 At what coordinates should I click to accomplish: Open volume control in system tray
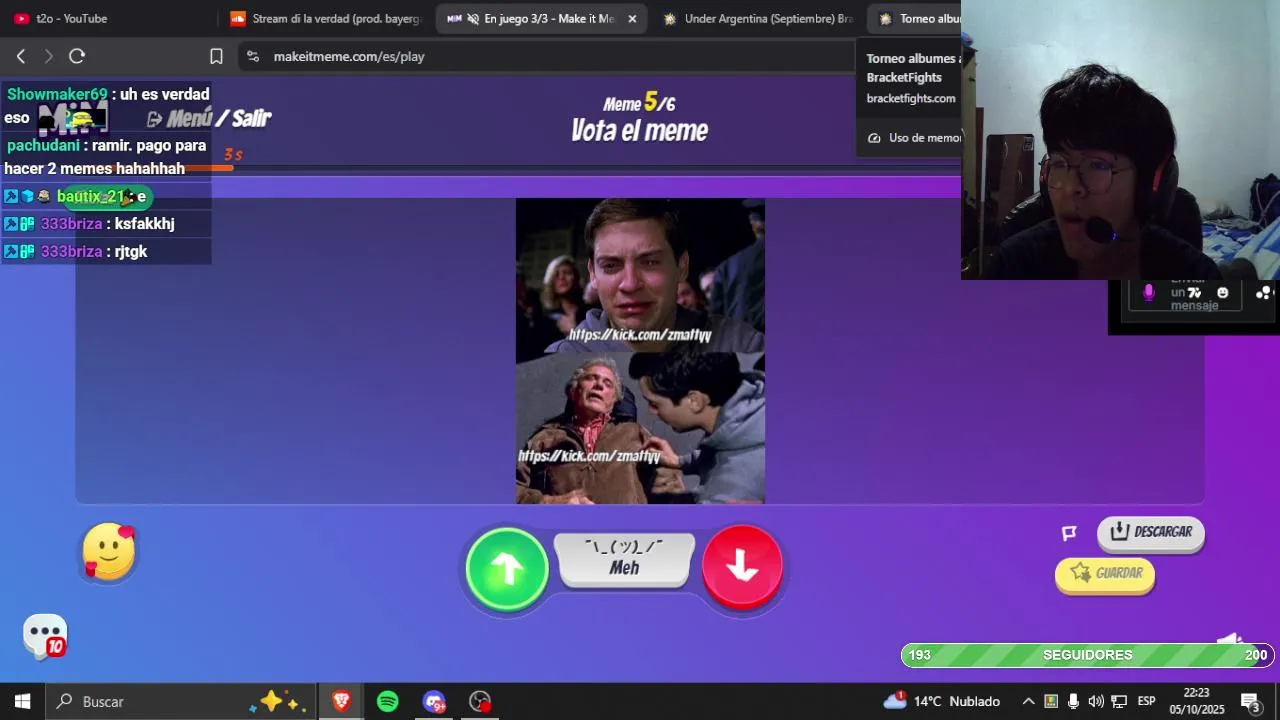[x=1096, y=701]
